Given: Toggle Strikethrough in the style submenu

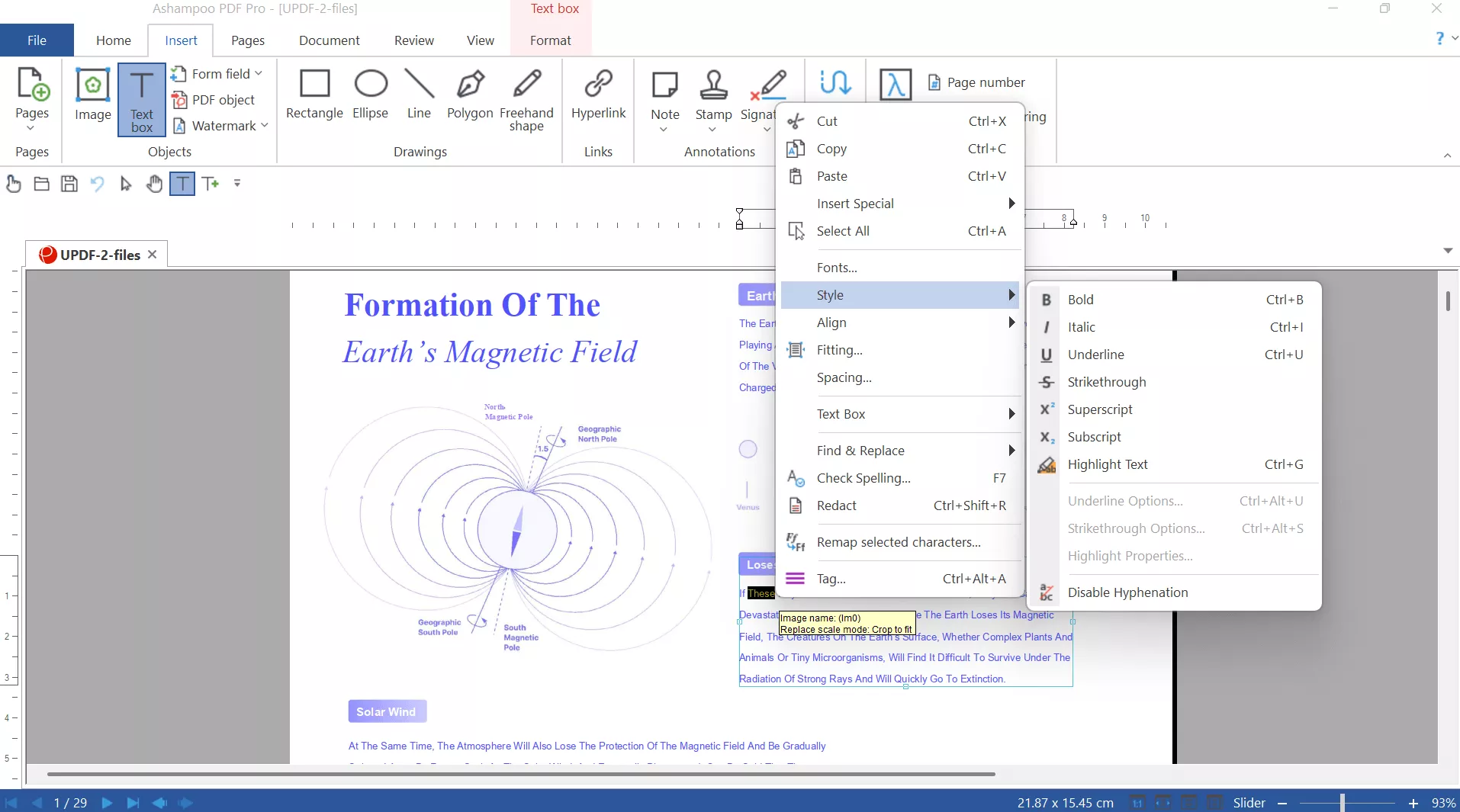Looking at the screenshot, I should [1107, 382].
